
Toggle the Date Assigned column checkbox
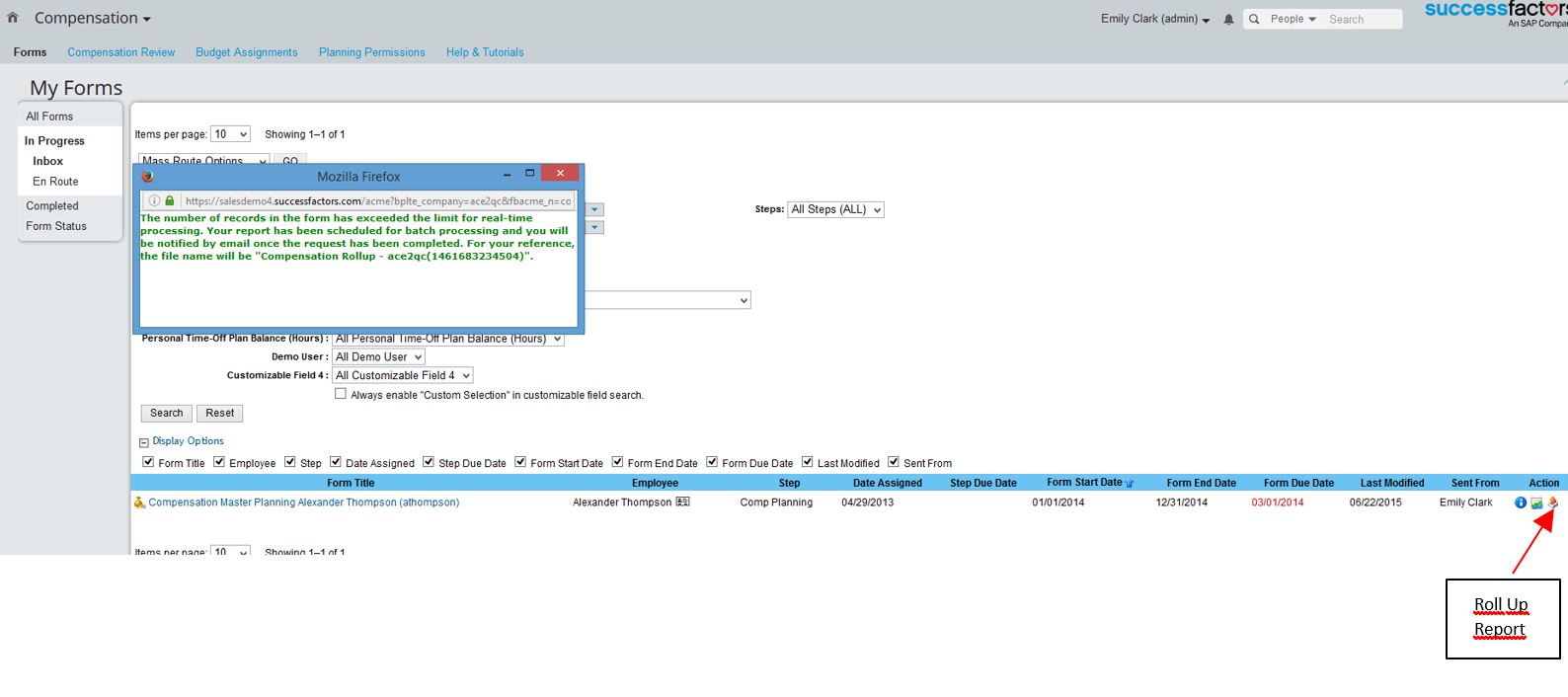(336, 462)
